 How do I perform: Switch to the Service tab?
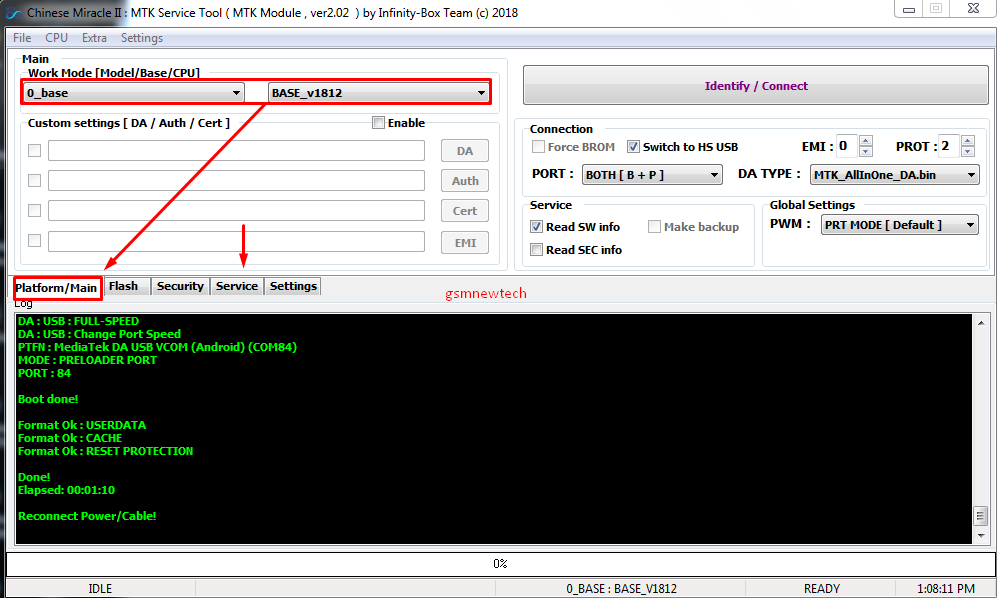pyautogui.click(x=237, y=287)
